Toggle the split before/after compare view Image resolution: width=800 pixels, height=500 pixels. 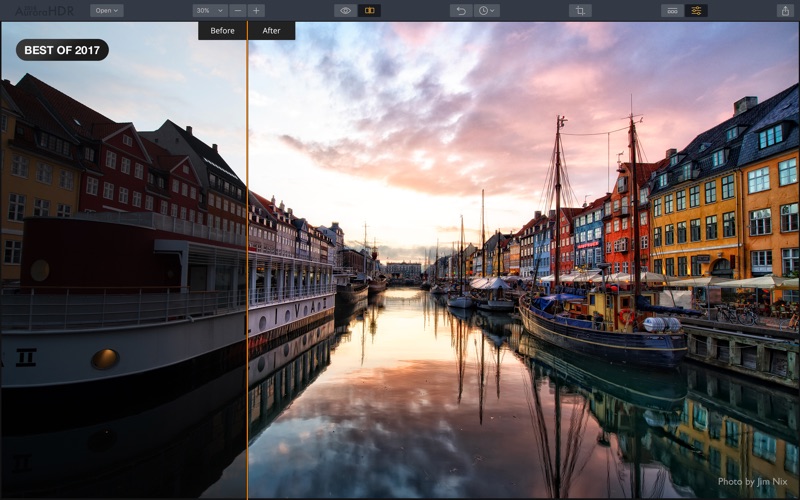[369, 11]
